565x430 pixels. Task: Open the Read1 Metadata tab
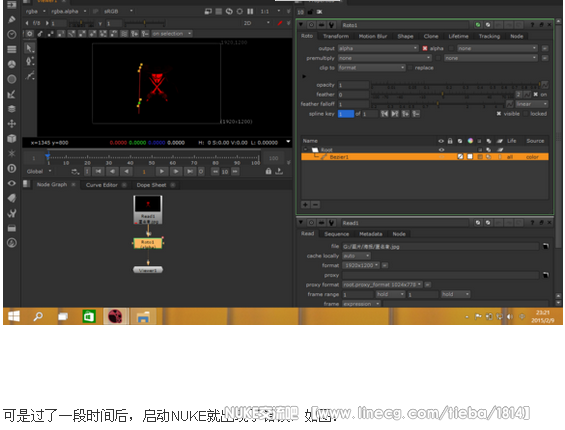tap(370, 234)
